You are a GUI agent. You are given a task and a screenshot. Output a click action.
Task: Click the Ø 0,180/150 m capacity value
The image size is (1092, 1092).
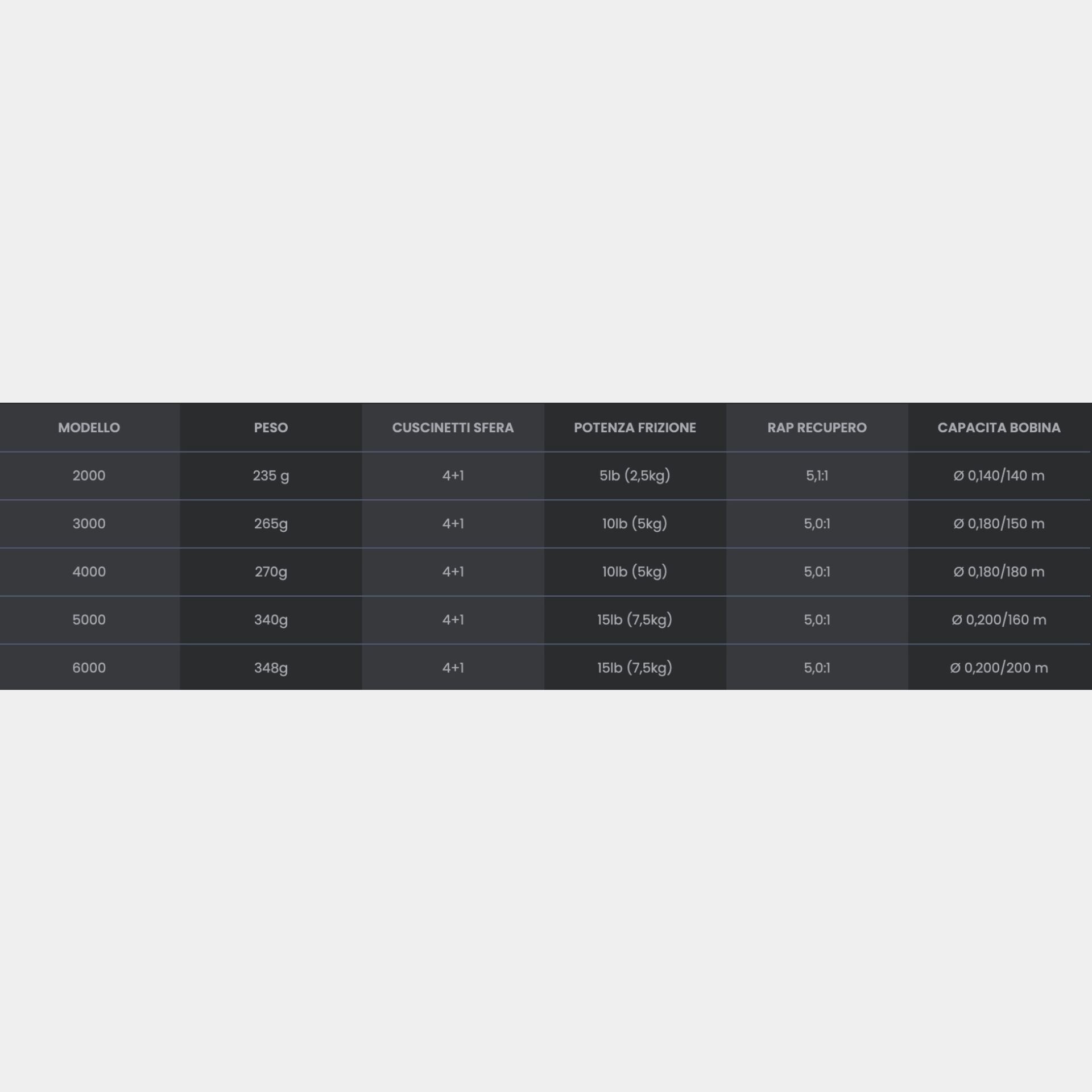(999, 524)
